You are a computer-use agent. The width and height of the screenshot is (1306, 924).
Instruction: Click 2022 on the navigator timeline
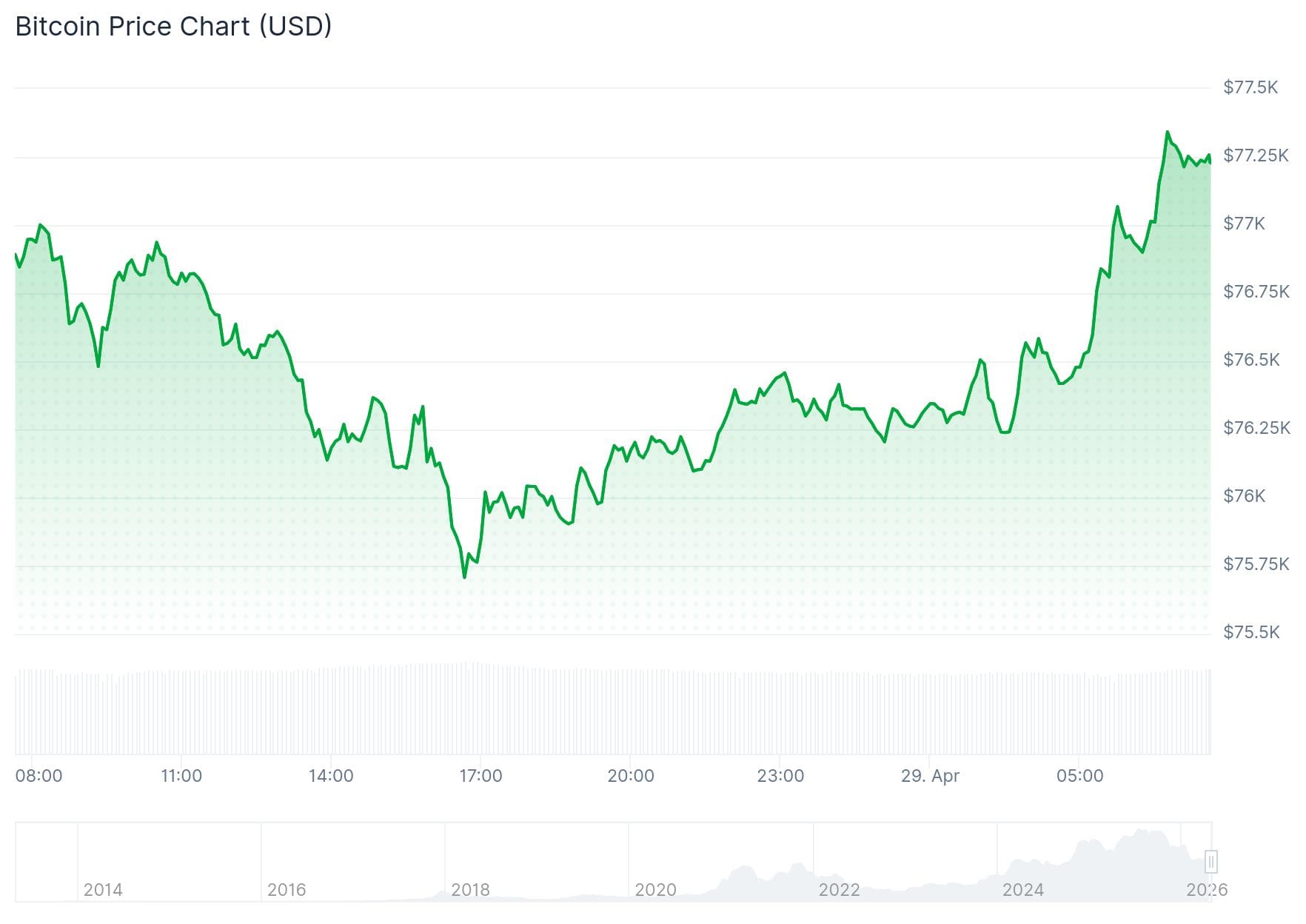click(x=839, y=889)
